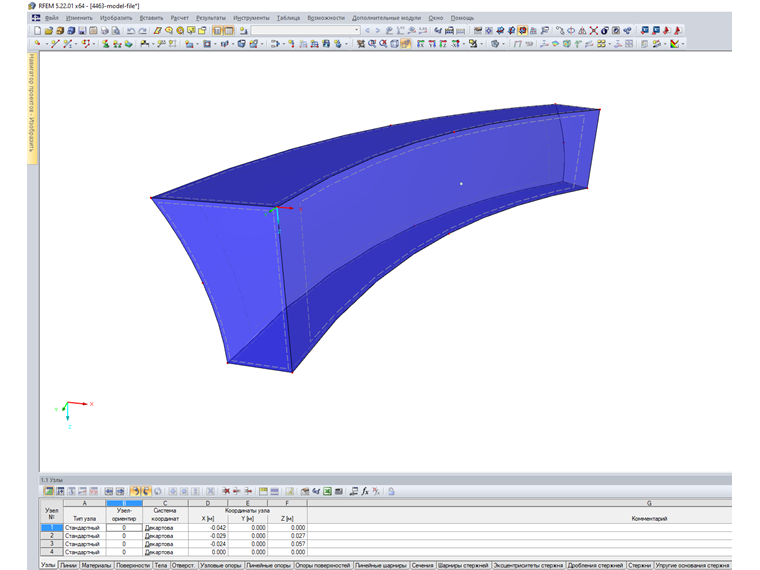
Task: Click the fx formula icon in table toolbar
Action: pyautogui.click(x=365, y=491)
